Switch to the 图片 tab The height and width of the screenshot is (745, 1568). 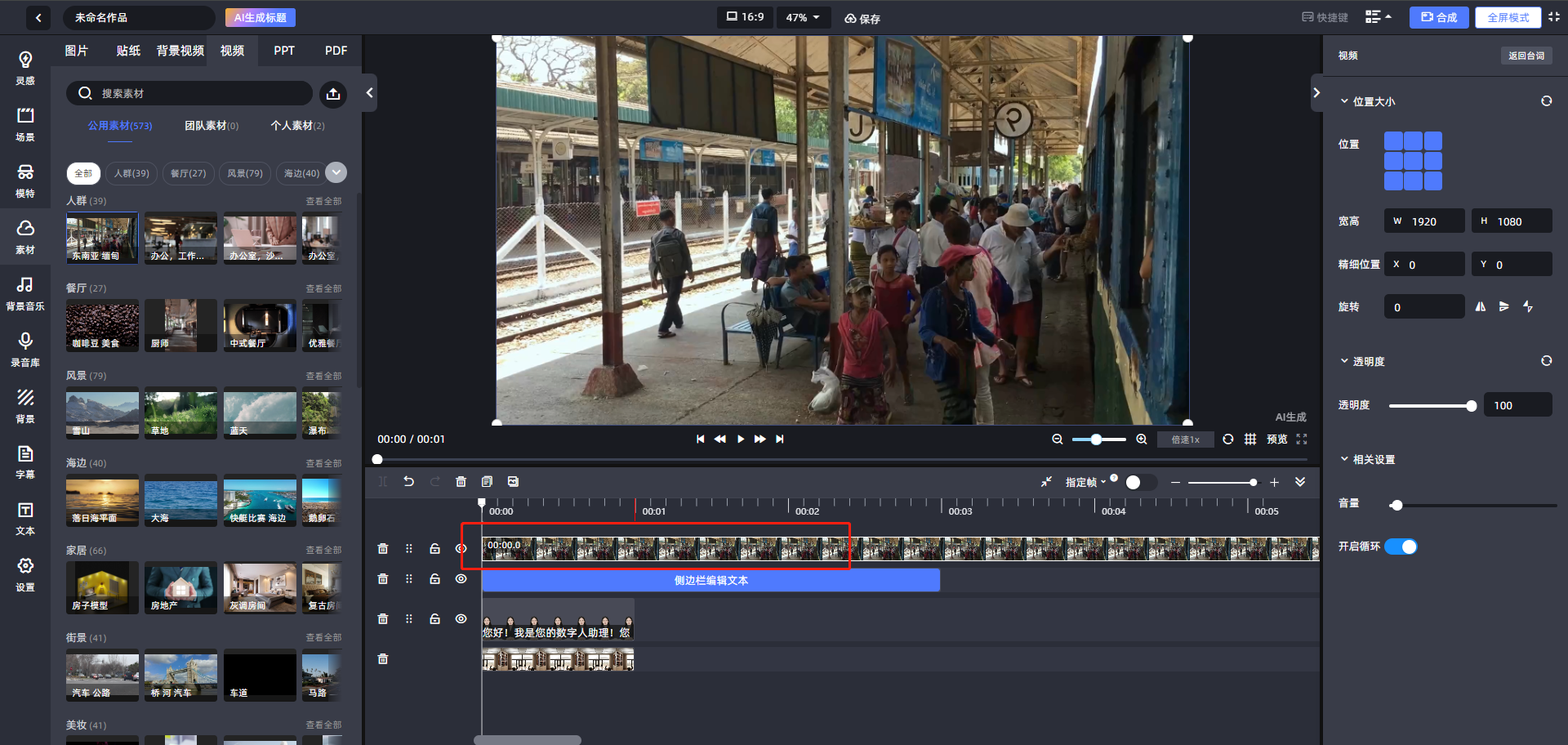76,51
